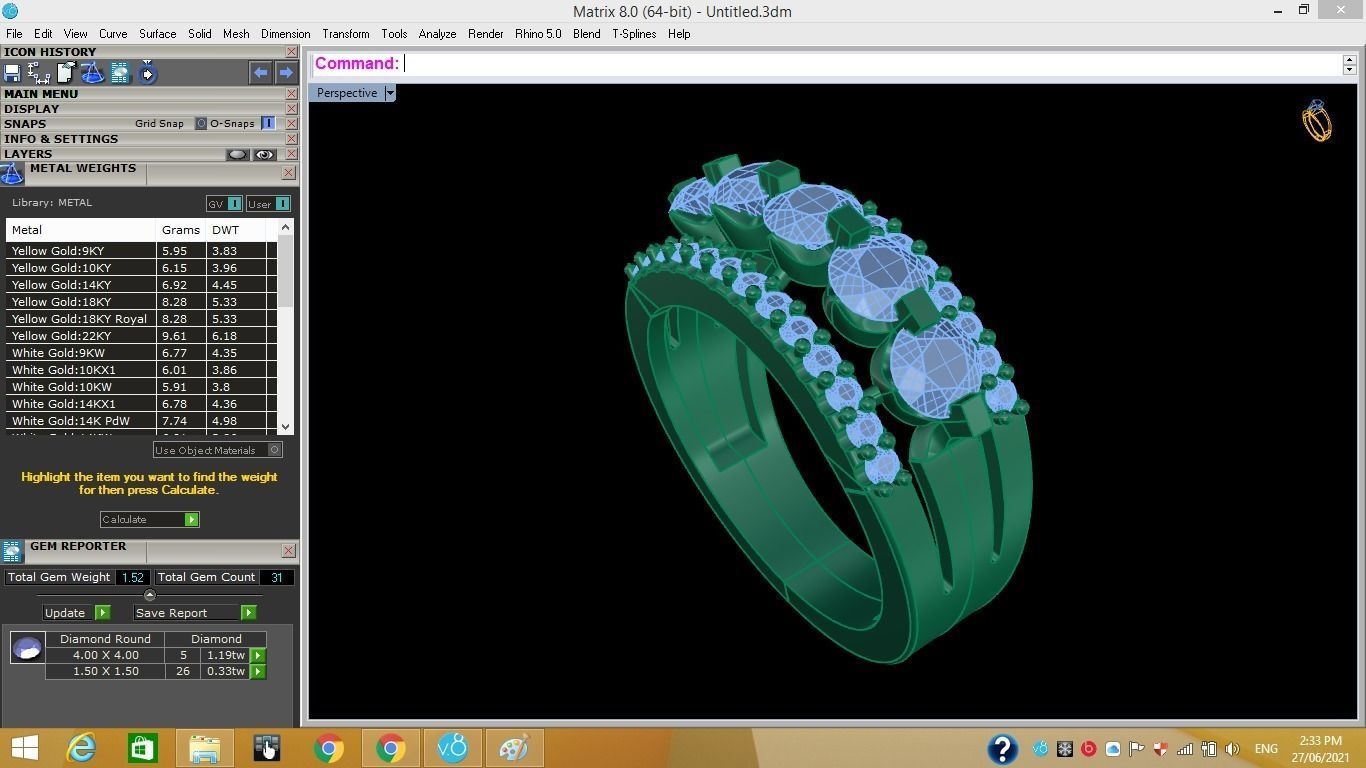Toggle the O-Snaps switch
The height and width of the screenshot is (768, 1366).
click(x=268, y=124)
